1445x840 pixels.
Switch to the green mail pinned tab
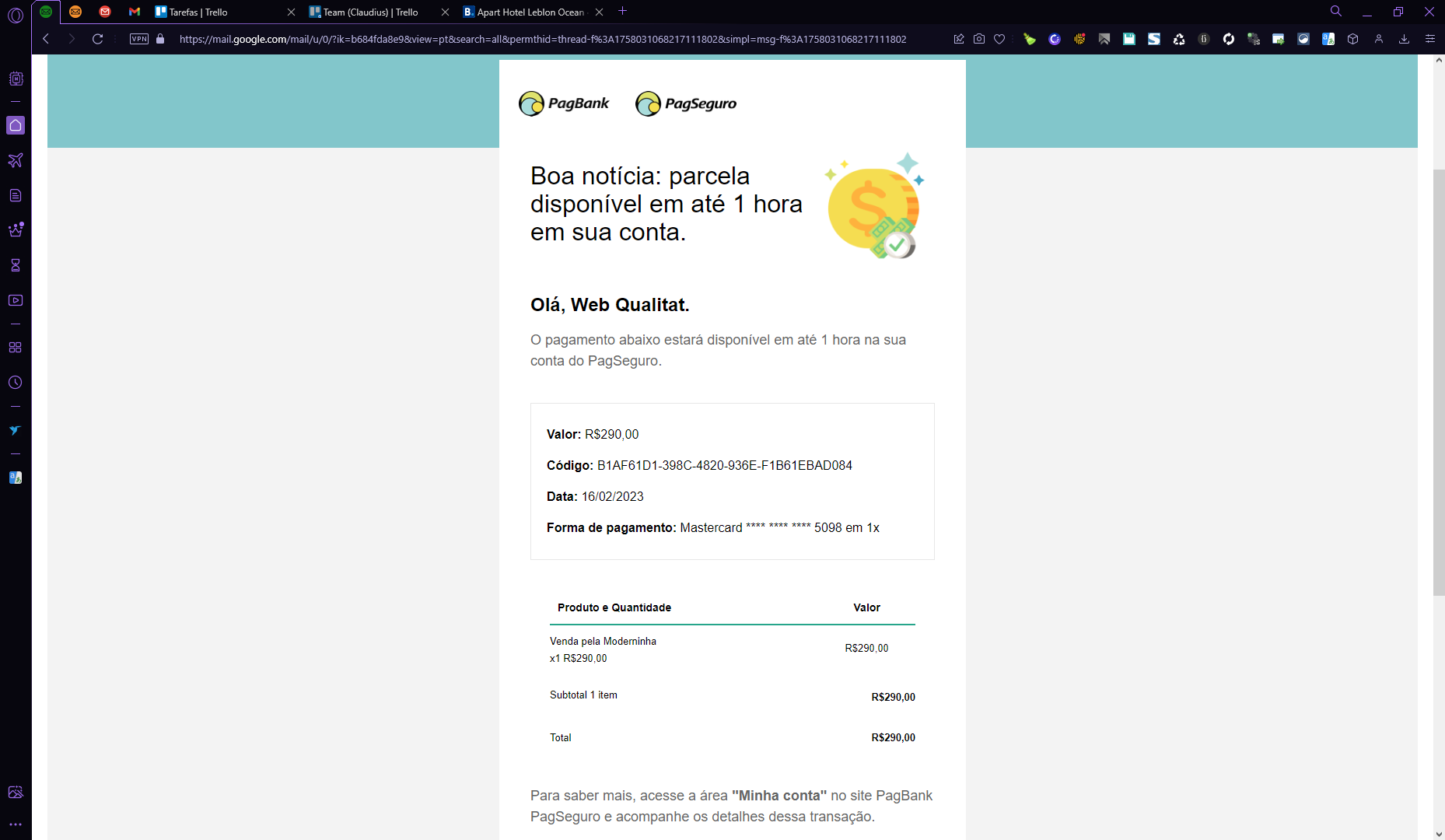(46, 12)
